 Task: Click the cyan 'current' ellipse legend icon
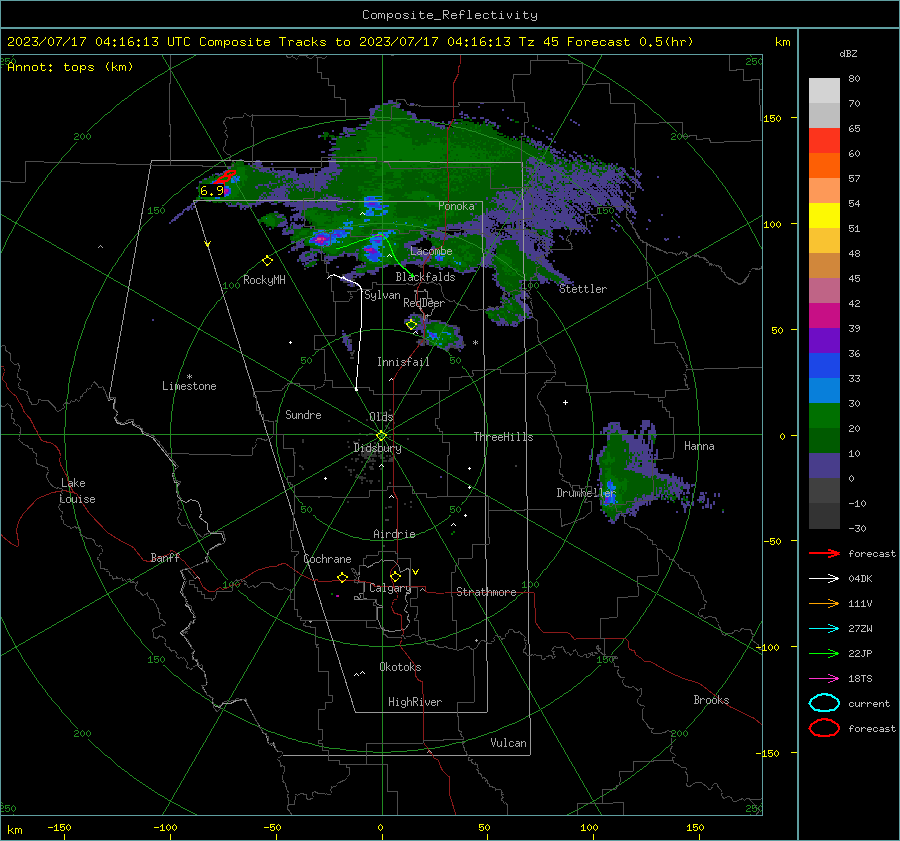tap(824, 703)
